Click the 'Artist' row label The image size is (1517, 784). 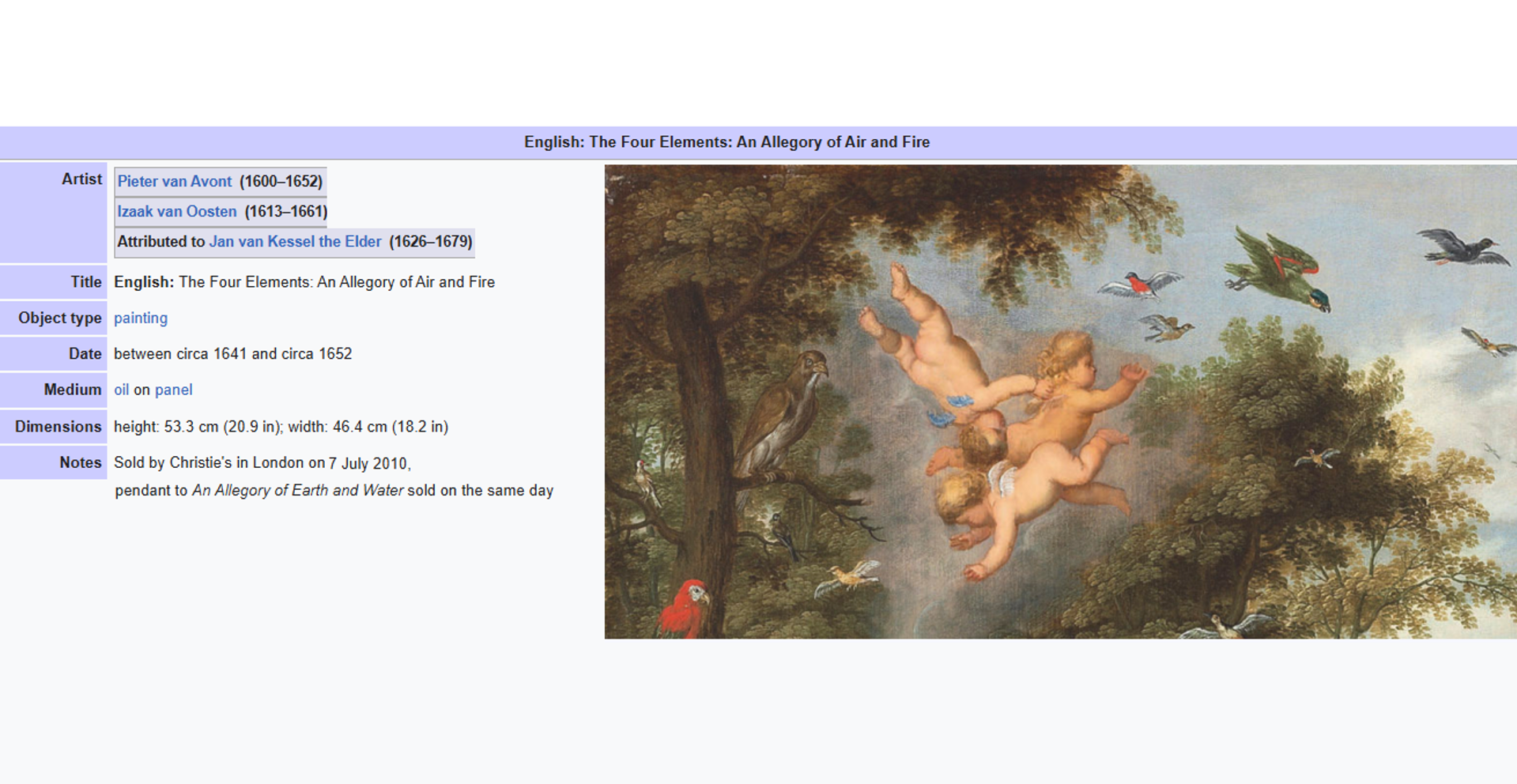[81, 179]
